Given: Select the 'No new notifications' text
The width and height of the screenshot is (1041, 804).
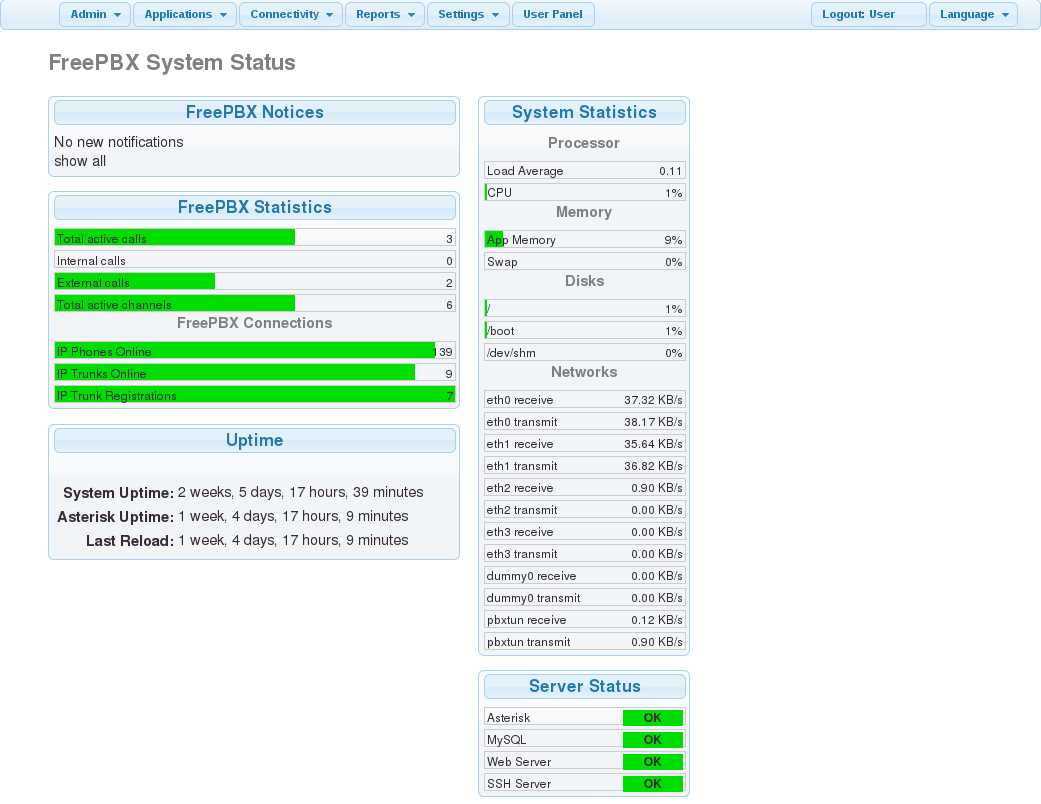Looking at the screenshot, I should pos(119,142).
